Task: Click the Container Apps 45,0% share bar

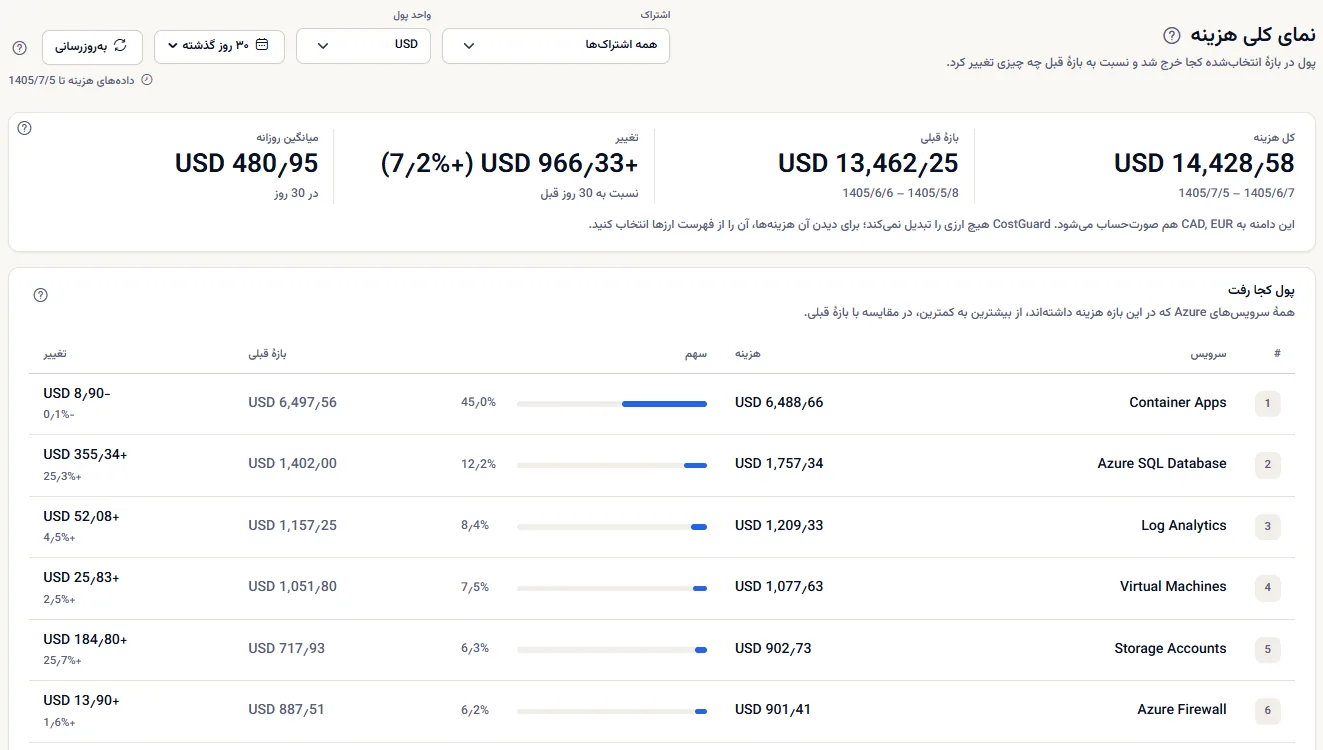Action: (612, 404)
